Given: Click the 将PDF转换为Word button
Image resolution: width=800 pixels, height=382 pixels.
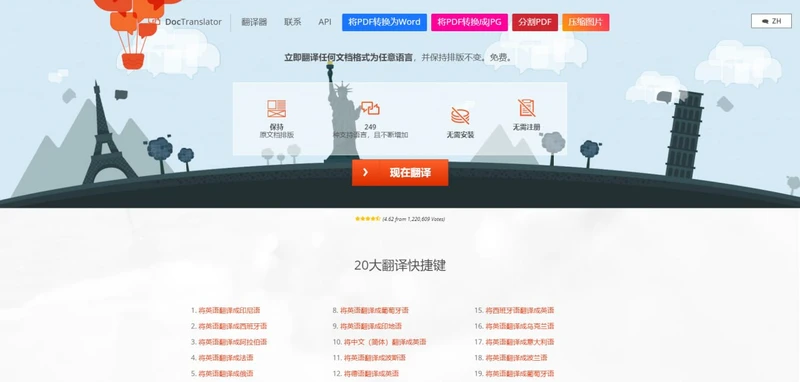Looking at the screenshot, I should pyautogui.click(x=384, y=22).
